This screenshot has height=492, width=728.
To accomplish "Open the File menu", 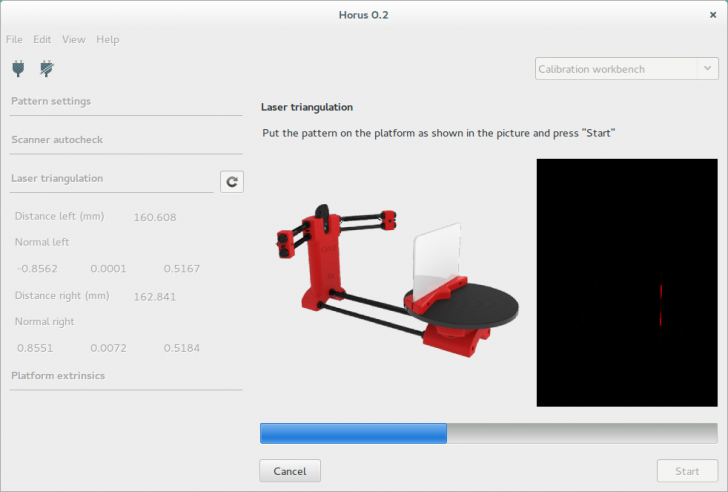I will click(14, 39).
